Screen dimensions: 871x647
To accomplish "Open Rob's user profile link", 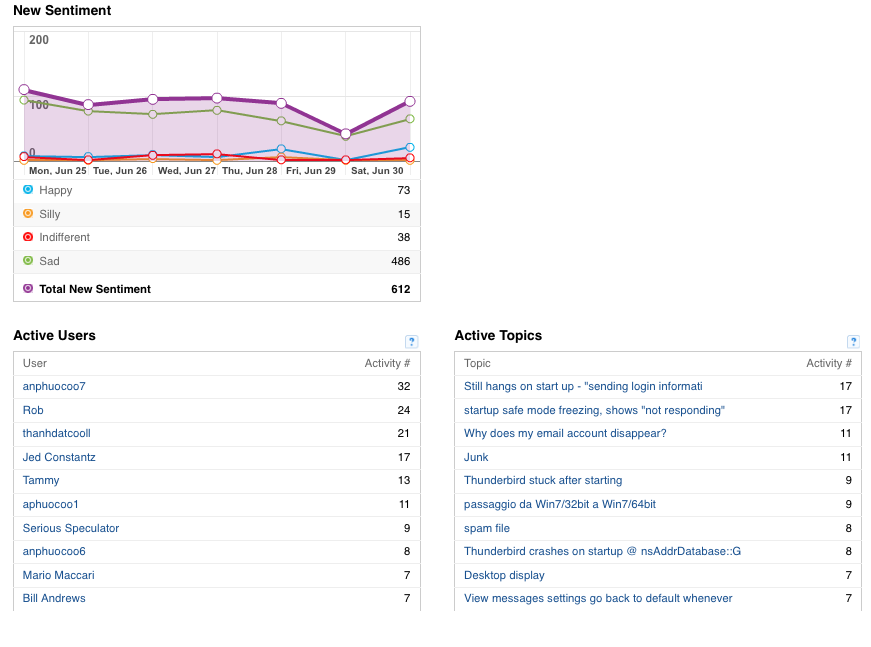I will point(33,410).
